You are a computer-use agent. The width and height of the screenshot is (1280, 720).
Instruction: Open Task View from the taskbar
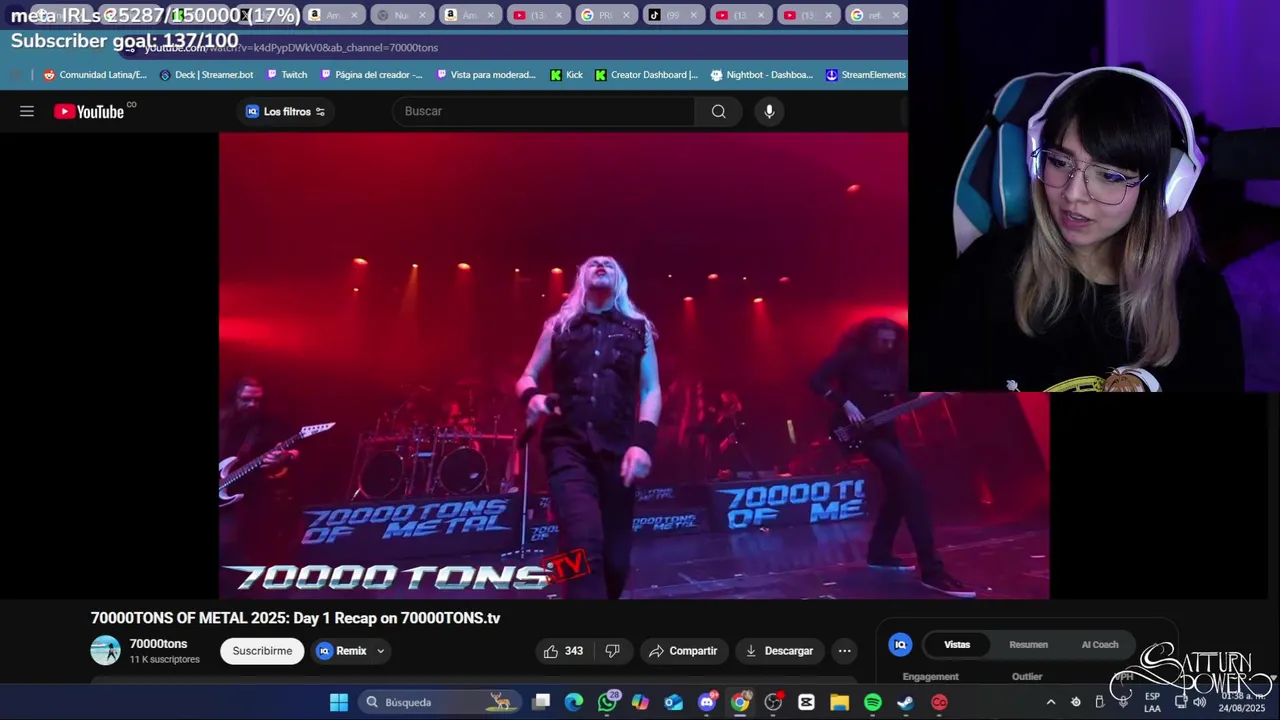coord(541,702)
